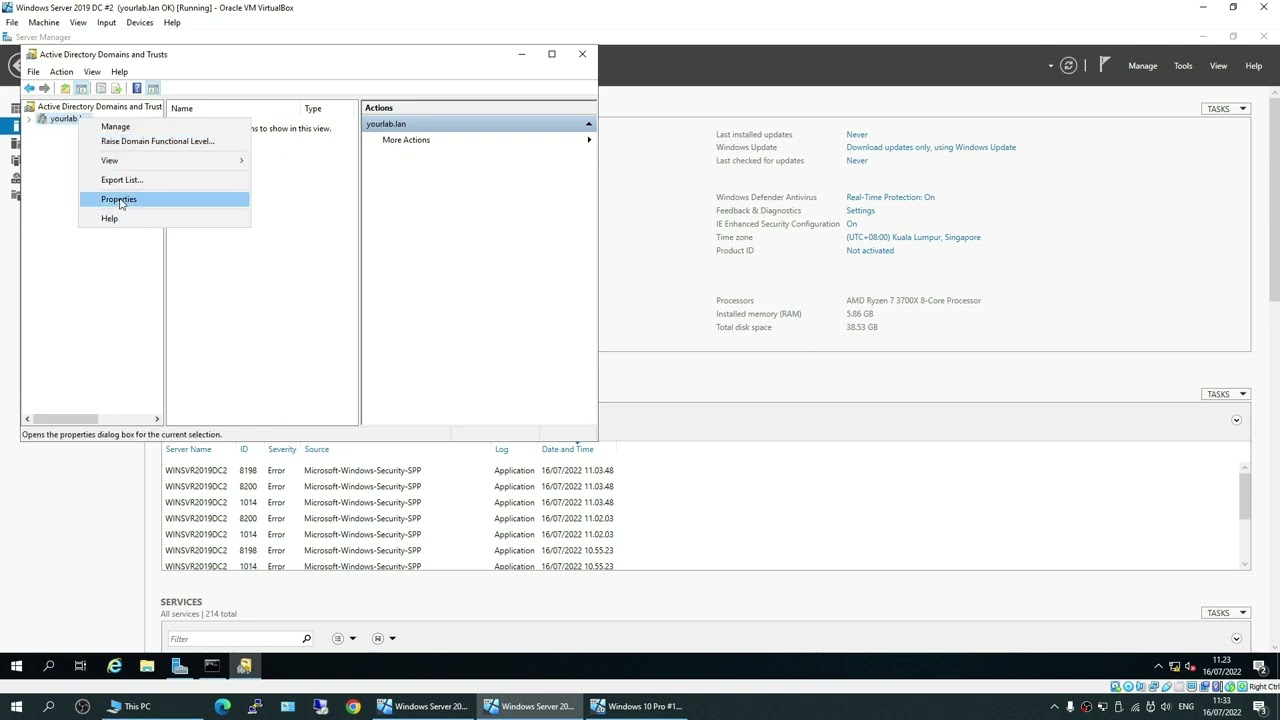Sort events by Date and Time column

(x=567, y=449)
